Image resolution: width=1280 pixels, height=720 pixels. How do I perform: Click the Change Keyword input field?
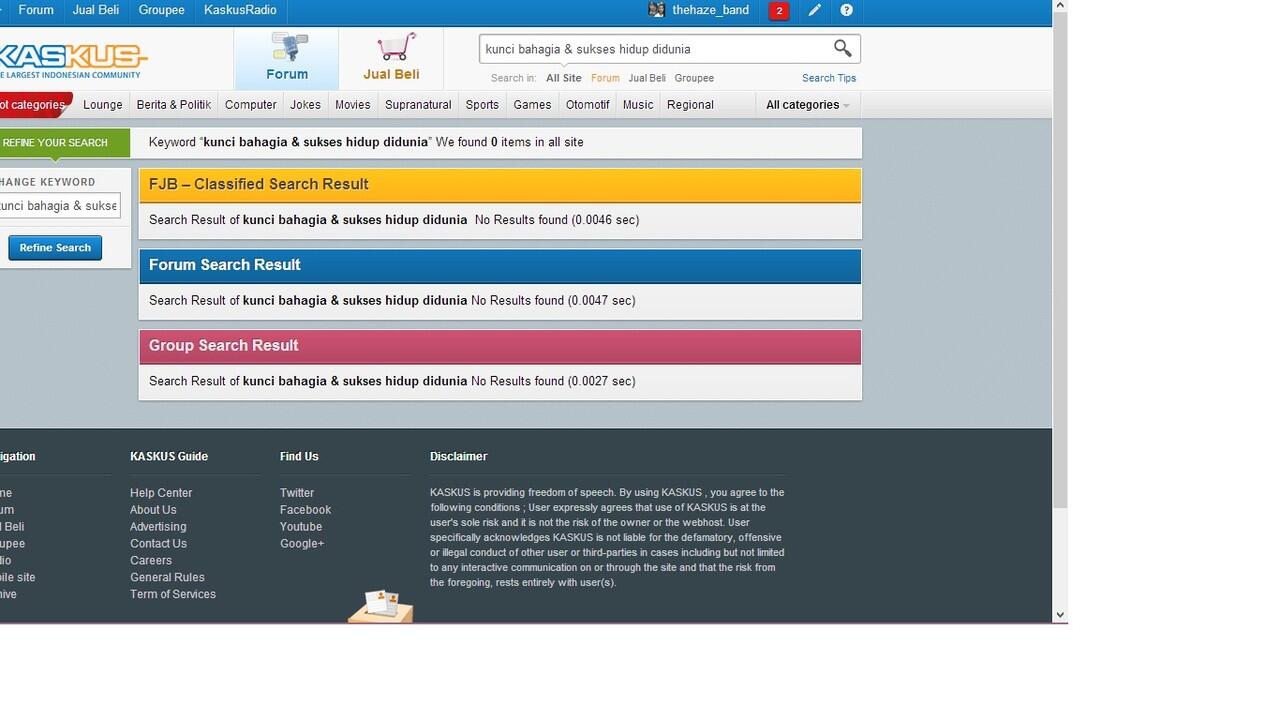point(58,206)
